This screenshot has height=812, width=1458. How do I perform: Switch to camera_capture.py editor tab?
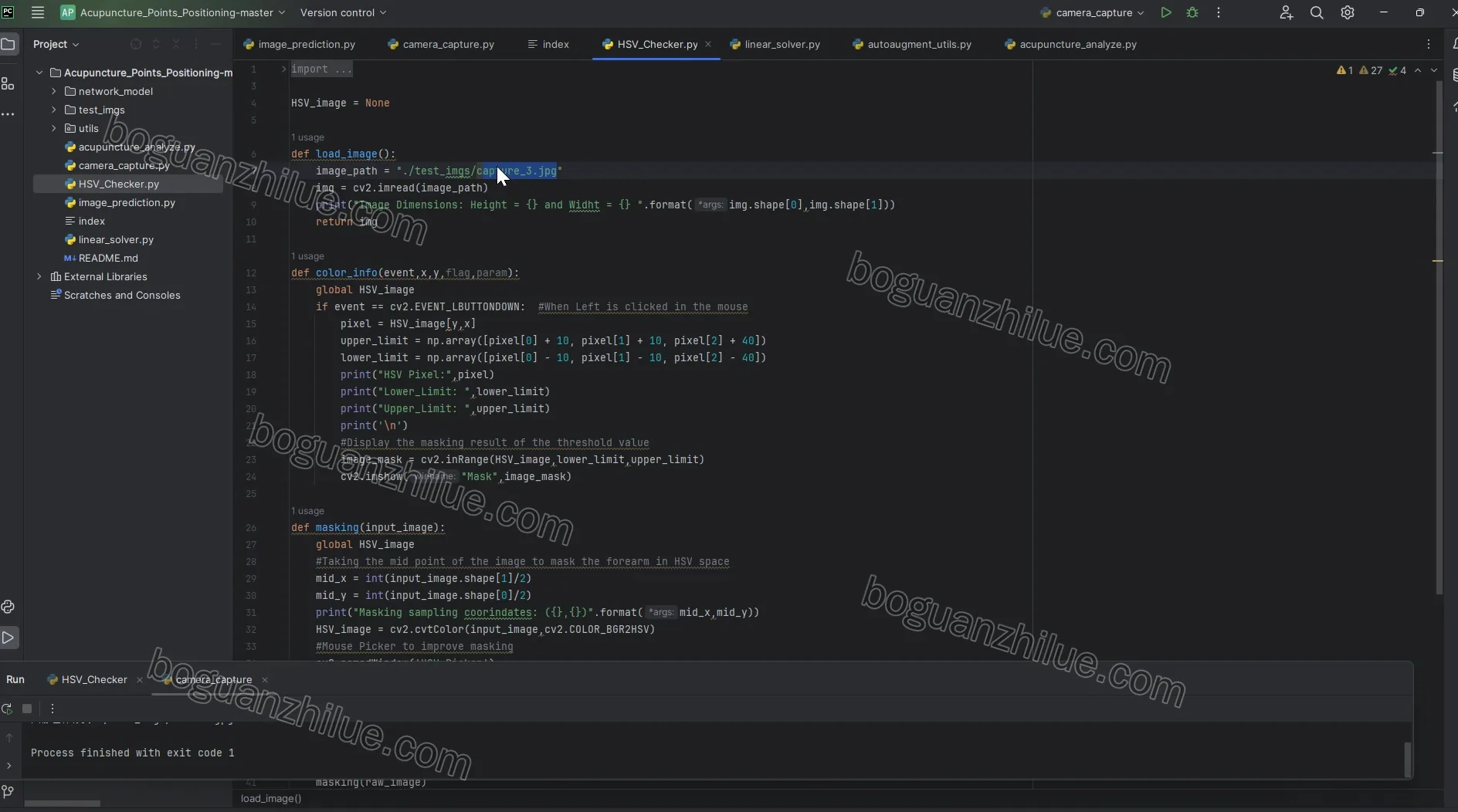point(441,44)
